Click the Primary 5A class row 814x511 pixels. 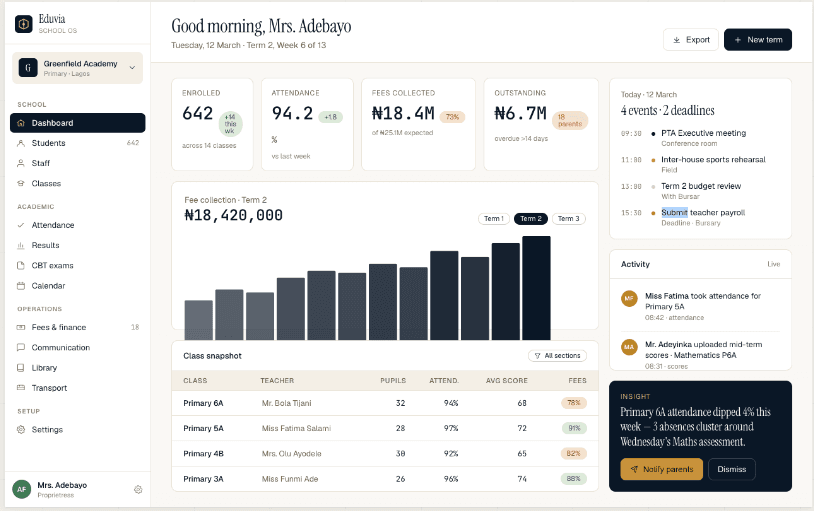[385, 428]
